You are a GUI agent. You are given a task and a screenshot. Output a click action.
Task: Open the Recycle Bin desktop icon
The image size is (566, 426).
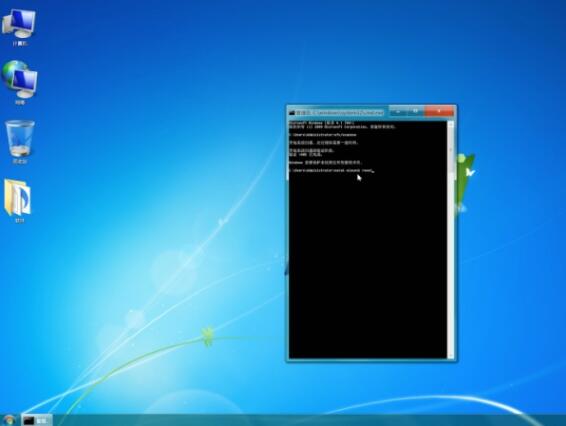[20, 142]
